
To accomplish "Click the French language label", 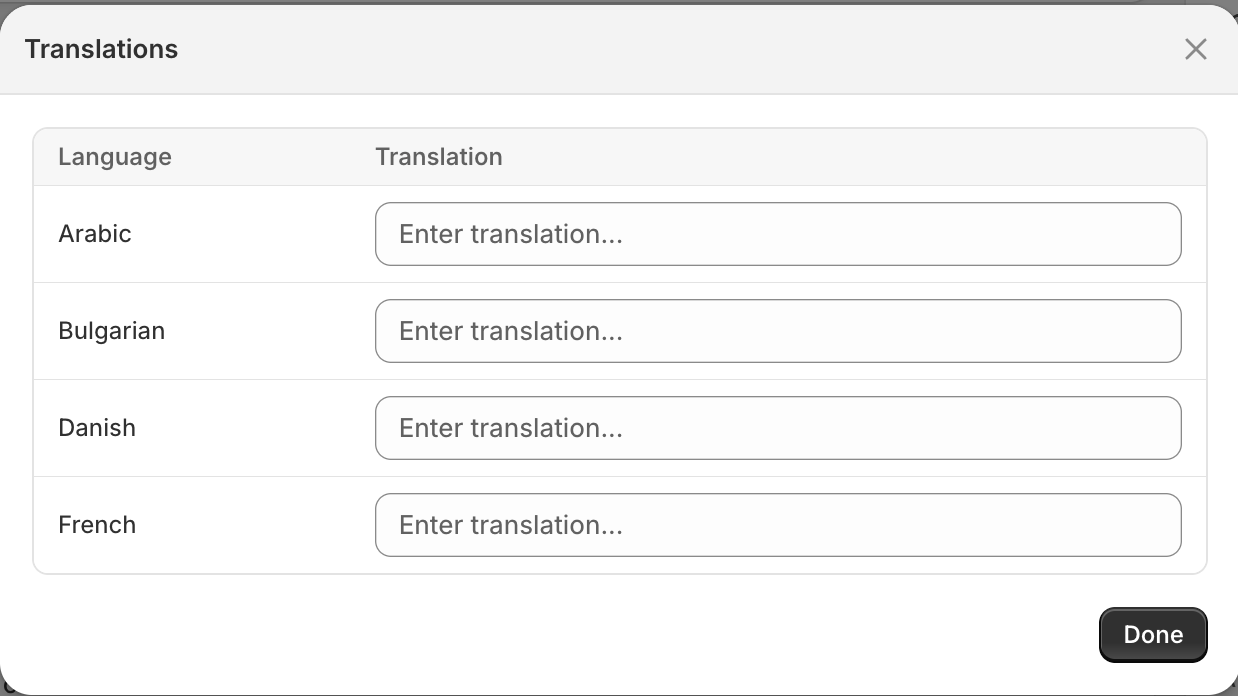I will (x=97, y=524).
